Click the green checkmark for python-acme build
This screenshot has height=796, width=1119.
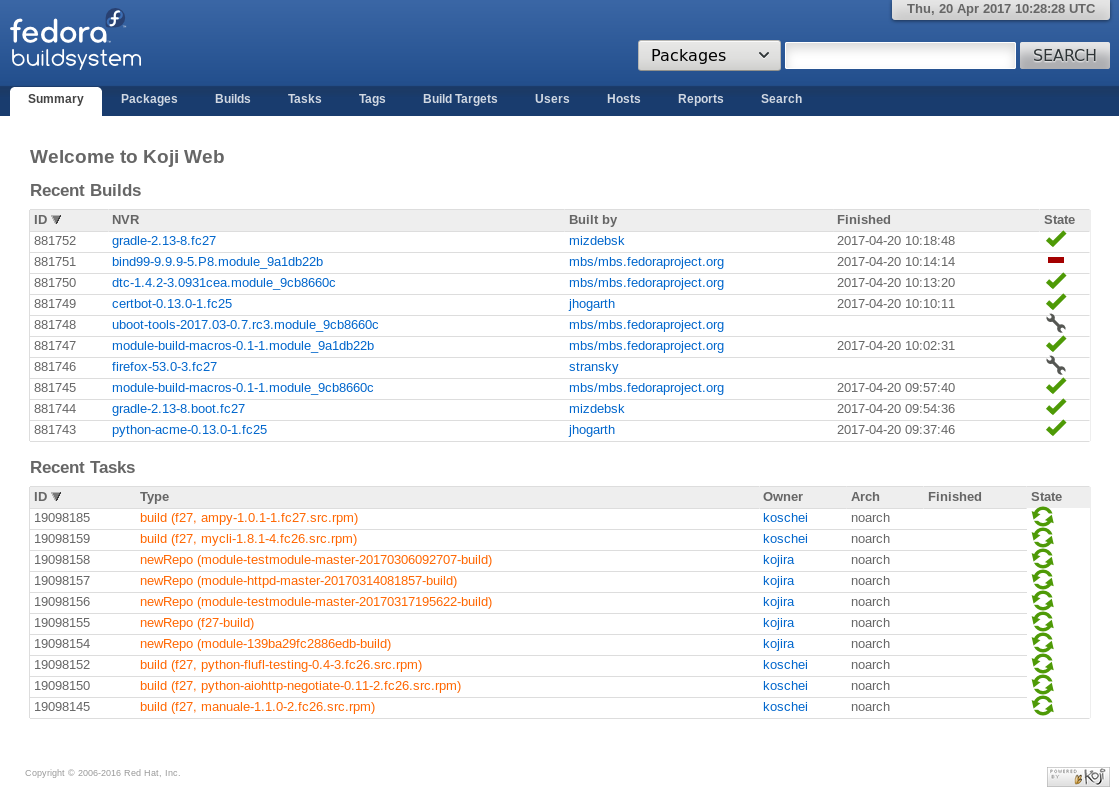1055,429
